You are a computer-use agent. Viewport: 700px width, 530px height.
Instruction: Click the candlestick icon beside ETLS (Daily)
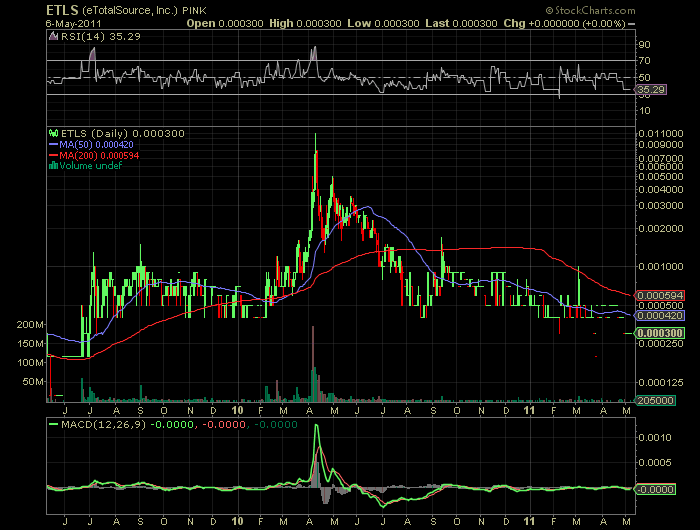pos(55,133)
